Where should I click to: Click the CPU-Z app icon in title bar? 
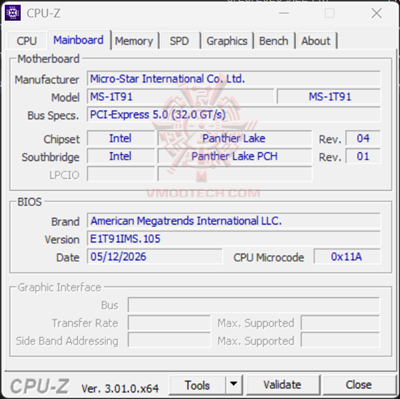13,13
